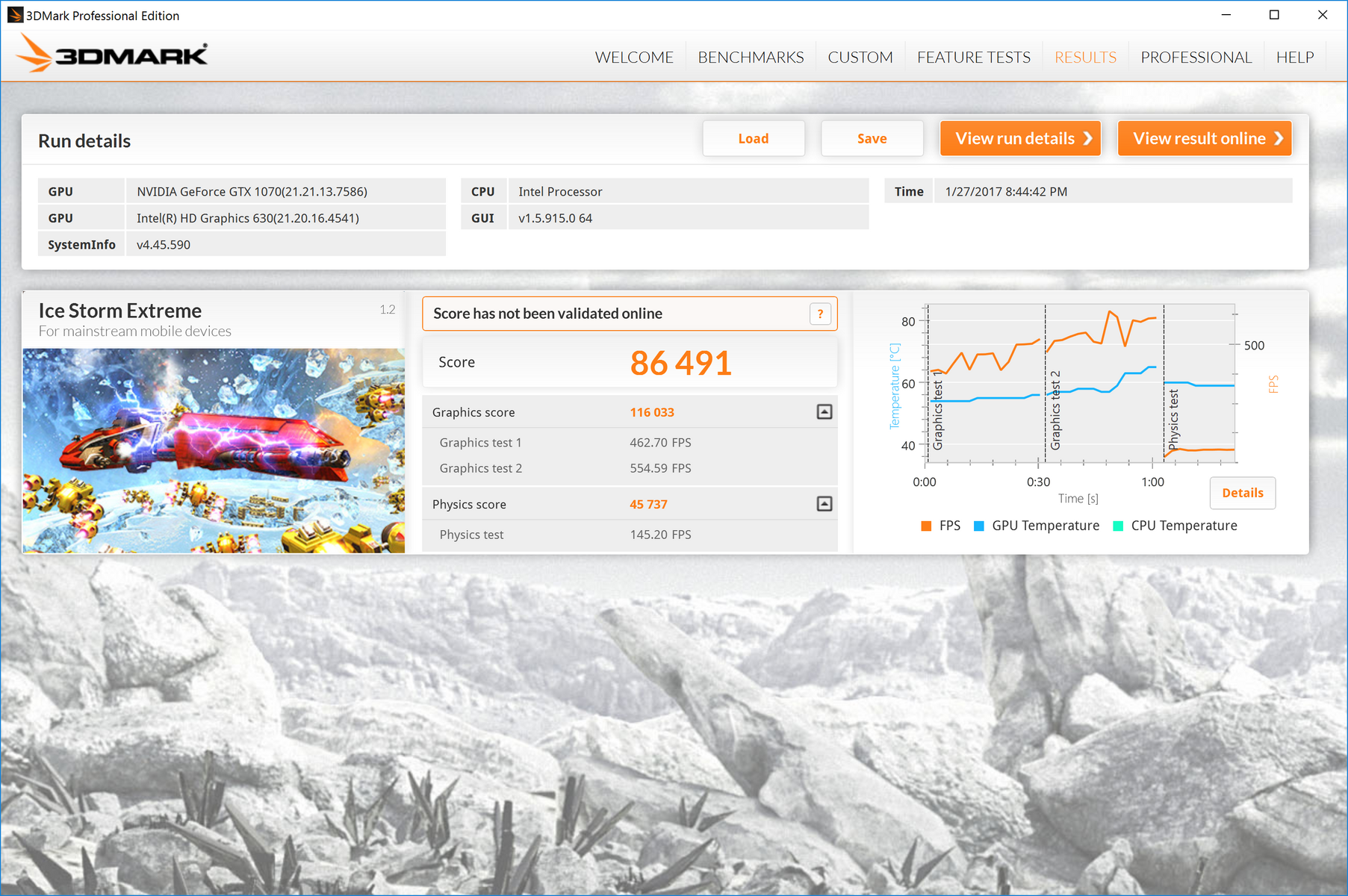Screen dimensions: 1348x896
Task: Switch to the BENCHMARKS tab
Action: 751,57
